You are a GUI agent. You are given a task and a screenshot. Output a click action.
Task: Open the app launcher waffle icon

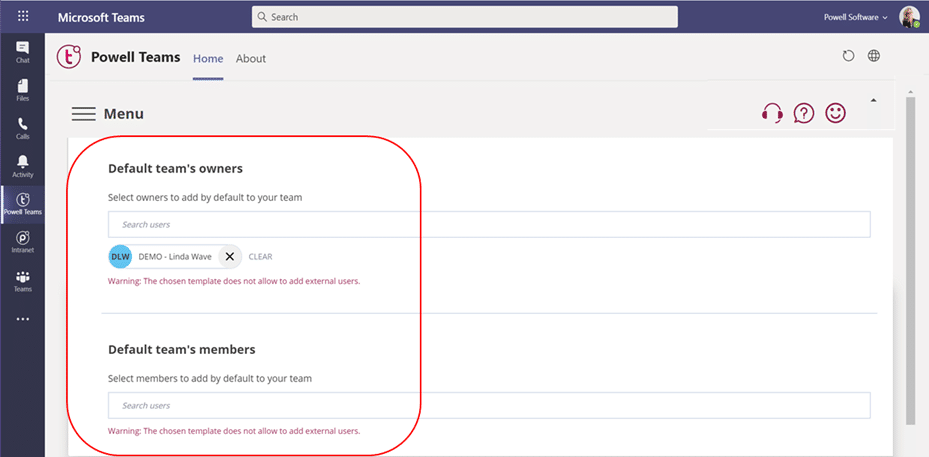point(22,17)
